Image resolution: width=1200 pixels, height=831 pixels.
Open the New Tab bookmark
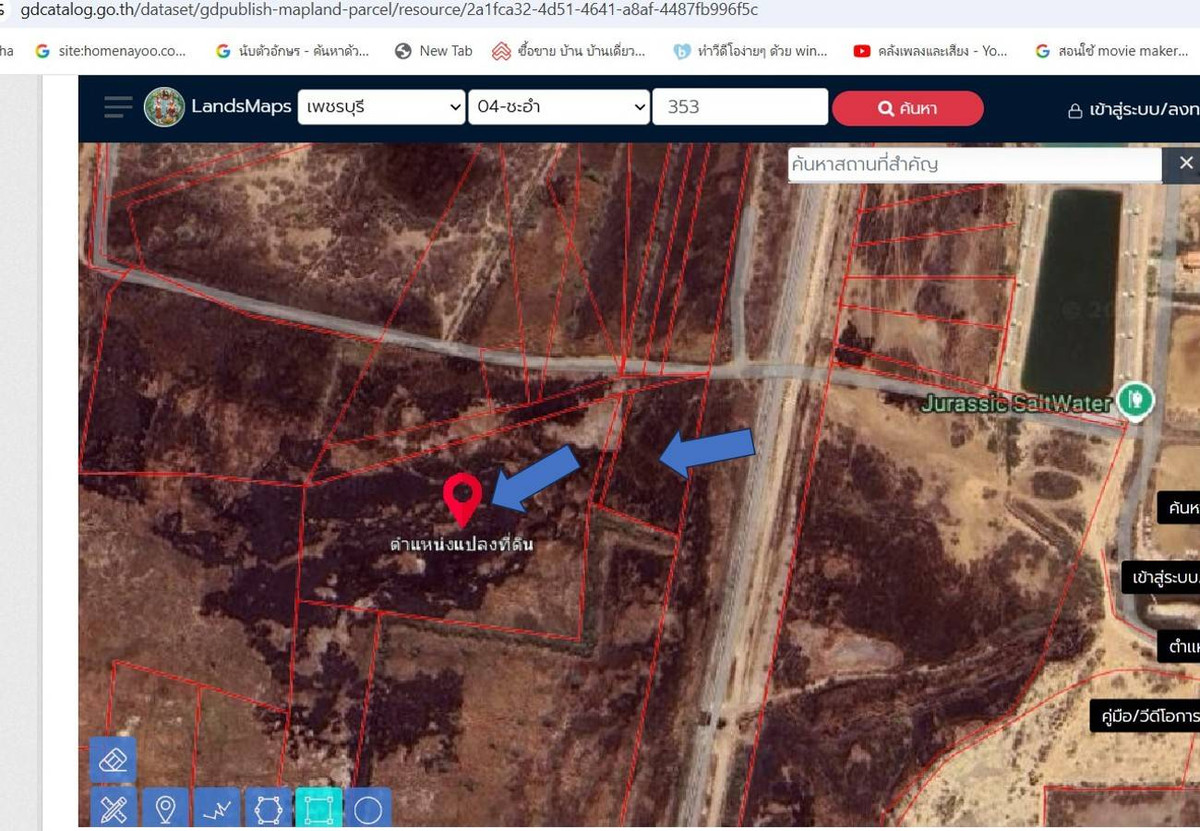click(x=433, y=51)
